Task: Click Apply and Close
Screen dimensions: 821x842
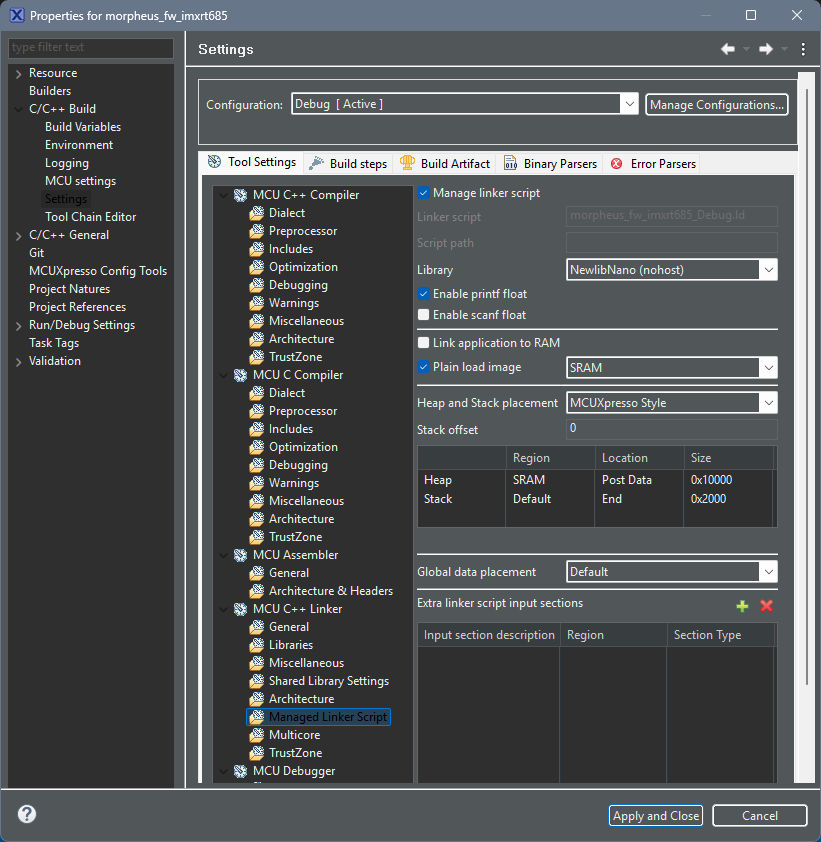Action: (655, 815)
